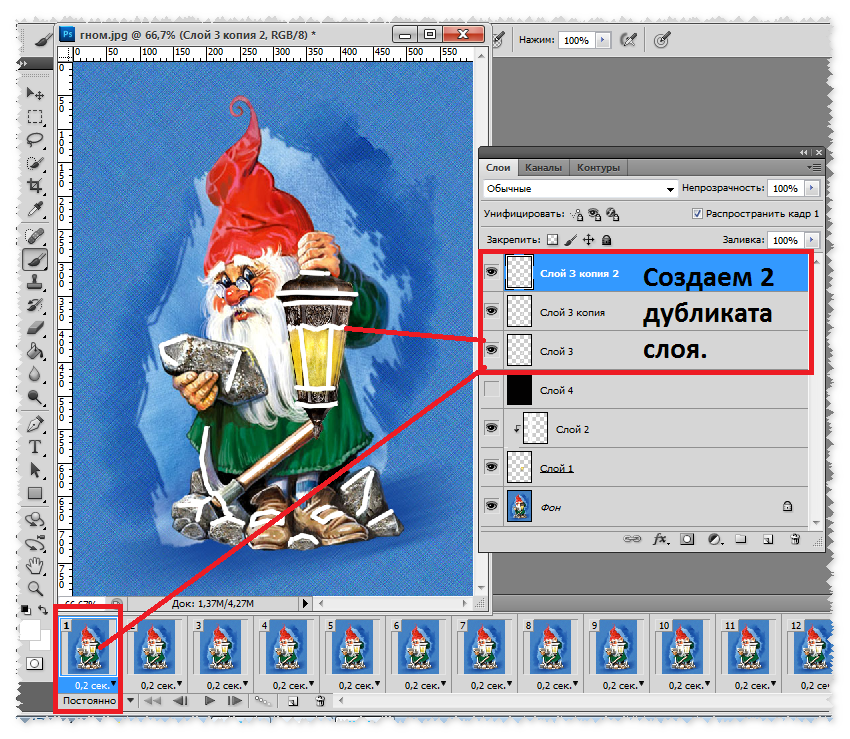
Task: Open Непрозрачность opacity slider arrow
Action: coord(812,188)
